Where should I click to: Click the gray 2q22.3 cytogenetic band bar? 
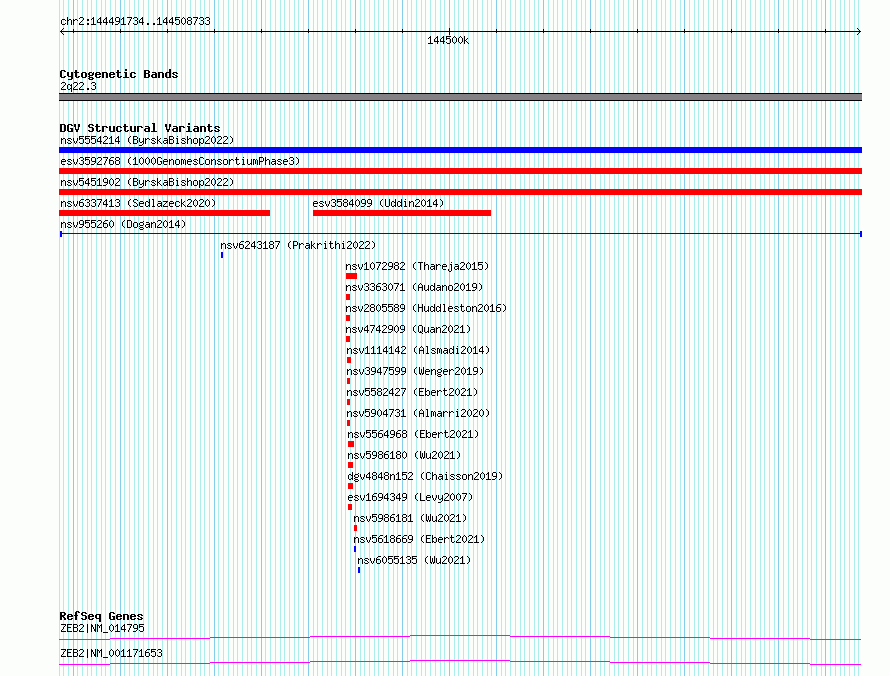(460, 97)
